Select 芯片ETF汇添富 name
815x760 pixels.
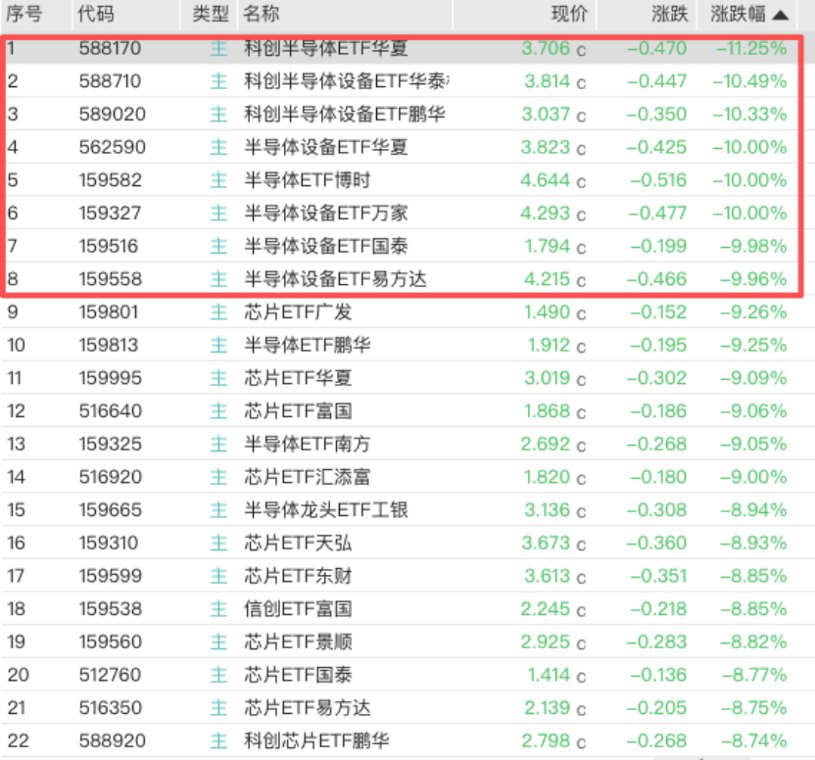[307, 477]
